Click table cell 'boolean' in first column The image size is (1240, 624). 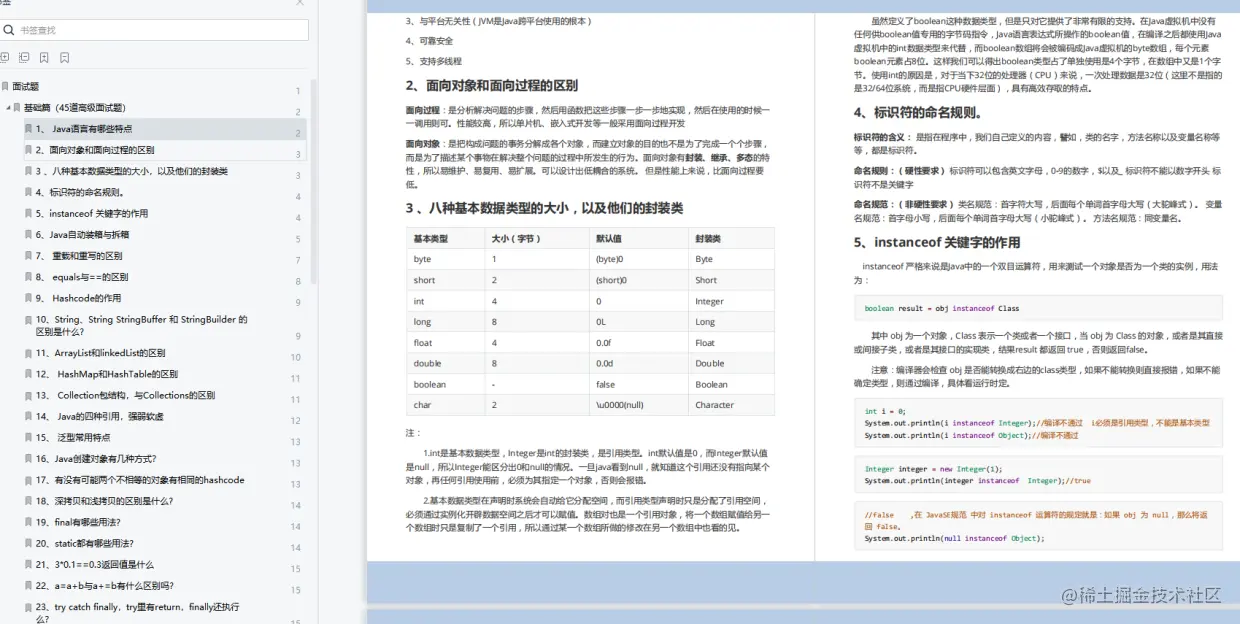[x=430, y=384]
